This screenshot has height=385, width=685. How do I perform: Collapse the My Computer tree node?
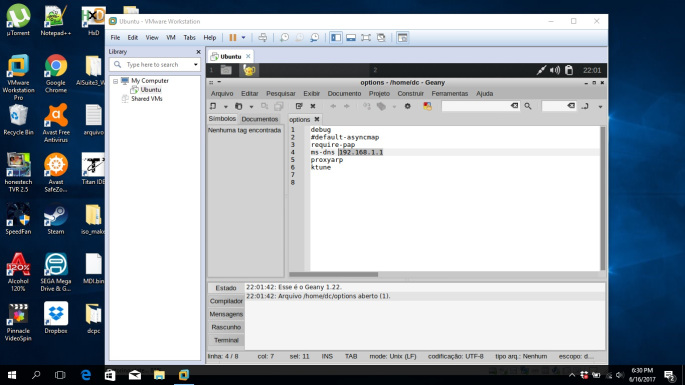(x=116, y=81)
